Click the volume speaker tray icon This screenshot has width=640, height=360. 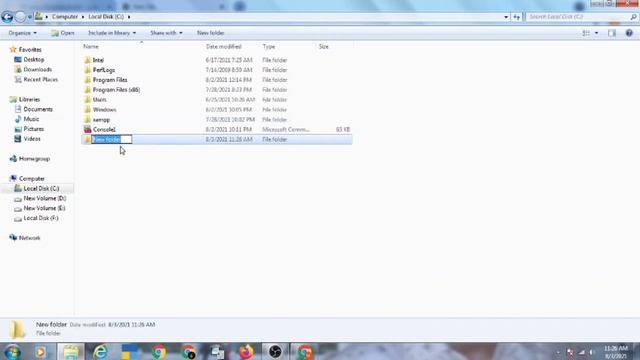click(x=592, y=352)
